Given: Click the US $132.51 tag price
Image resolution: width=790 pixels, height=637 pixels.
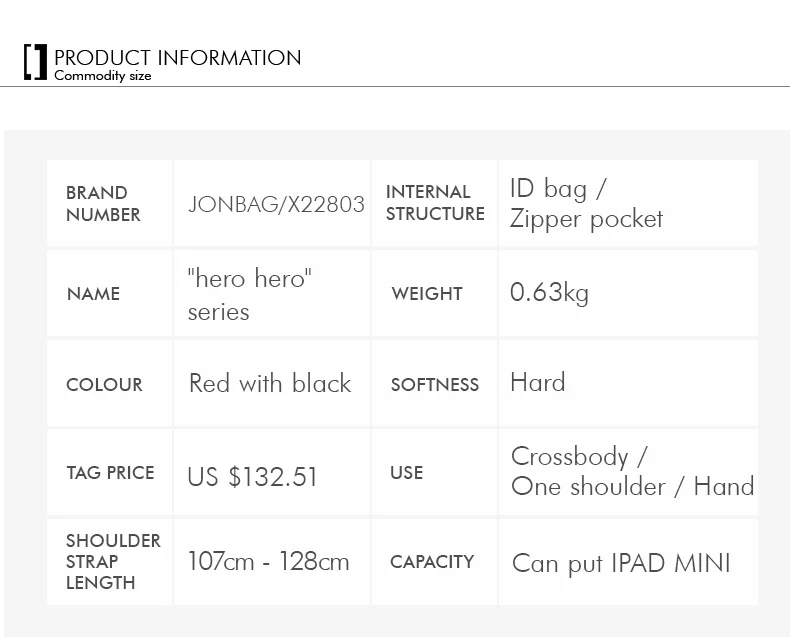Looking at the screenshot, I should tap(252, 476).
